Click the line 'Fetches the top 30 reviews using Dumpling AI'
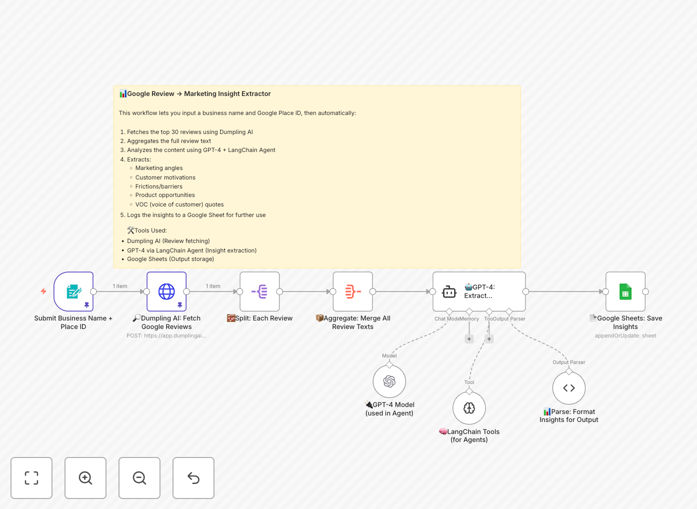This screenshot has width=697, height=509. point(190,132)
